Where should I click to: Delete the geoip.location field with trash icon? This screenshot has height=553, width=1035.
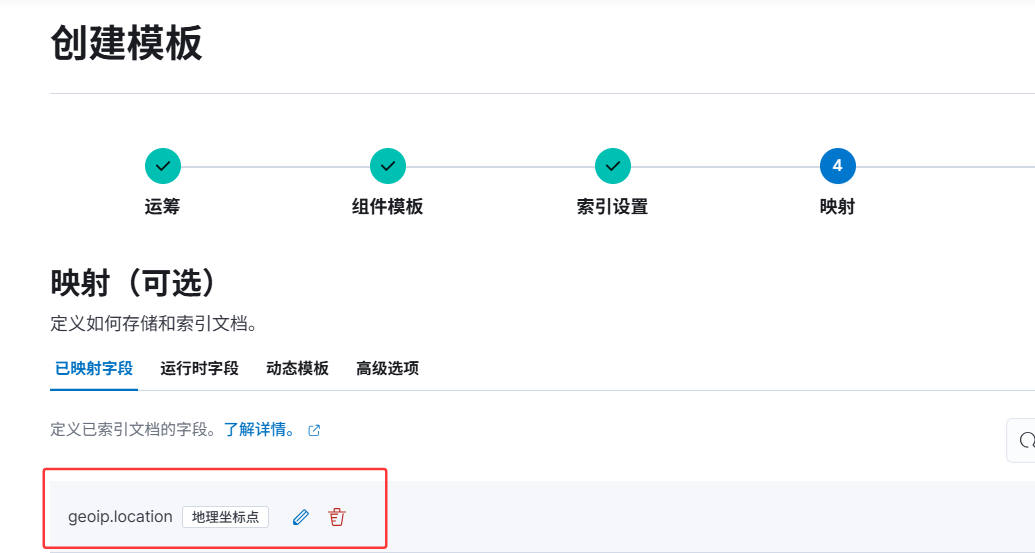click(337, 517)
